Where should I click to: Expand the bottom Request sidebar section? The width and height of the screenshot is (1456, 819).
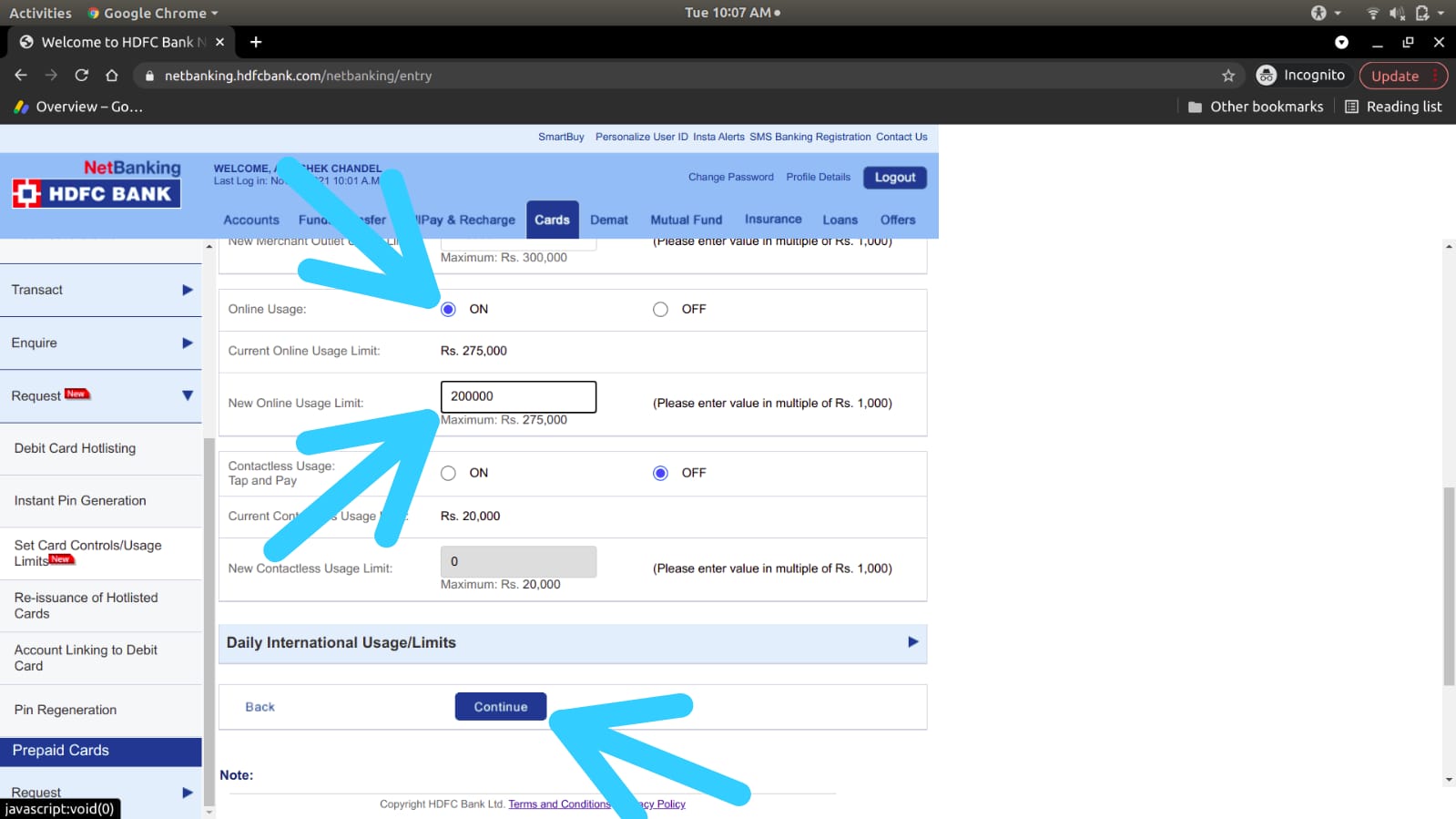(101, 793)
